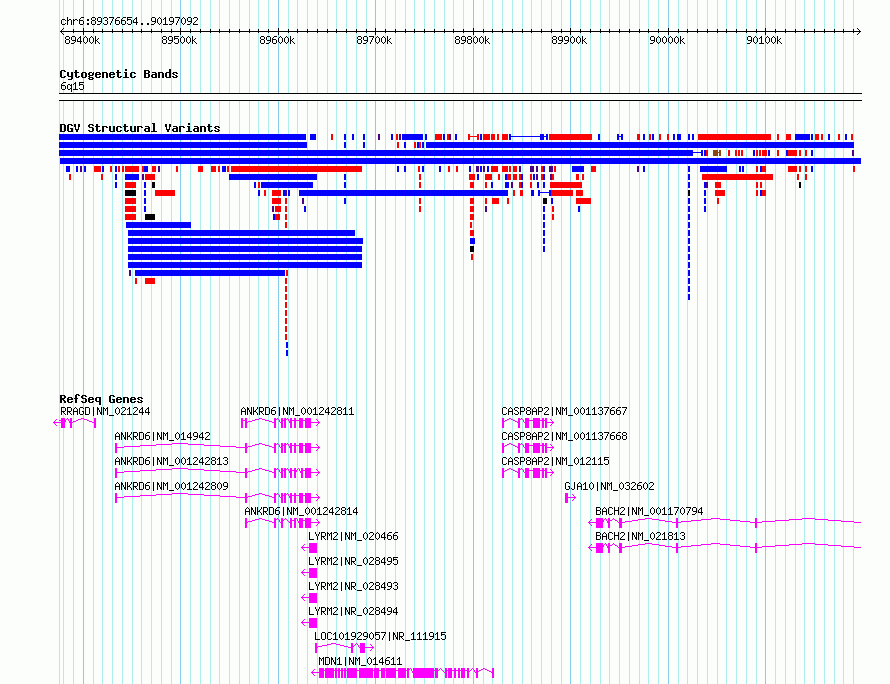Select the ANKRD6|NM_001242811 transcript label

[297, 411]
